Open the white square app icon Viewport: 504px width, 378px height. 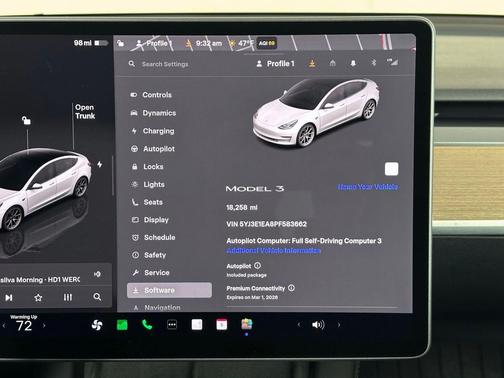(x=197, y=324)
